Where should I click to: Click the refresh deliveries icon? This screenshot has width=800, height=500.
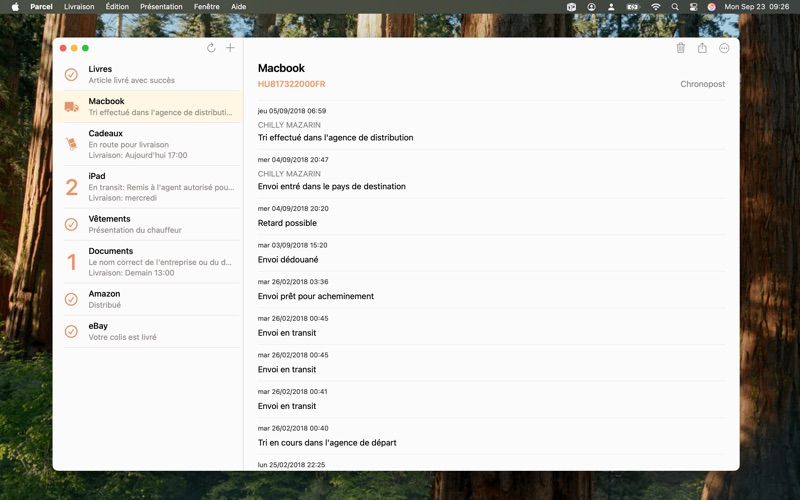coord(211,48)
